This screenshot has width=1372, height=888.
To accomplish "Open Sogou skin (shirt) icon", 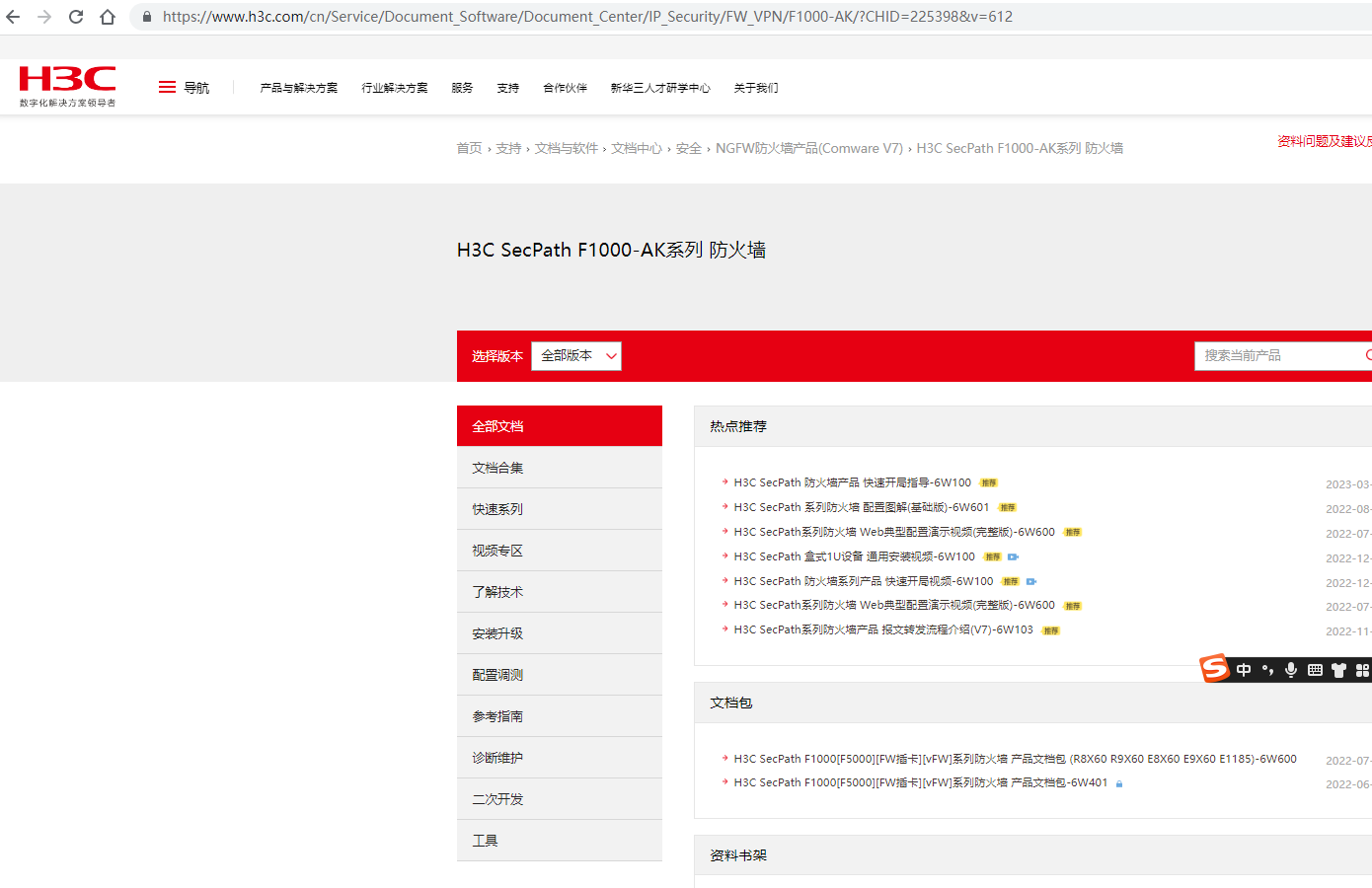I will (1338, 670).
